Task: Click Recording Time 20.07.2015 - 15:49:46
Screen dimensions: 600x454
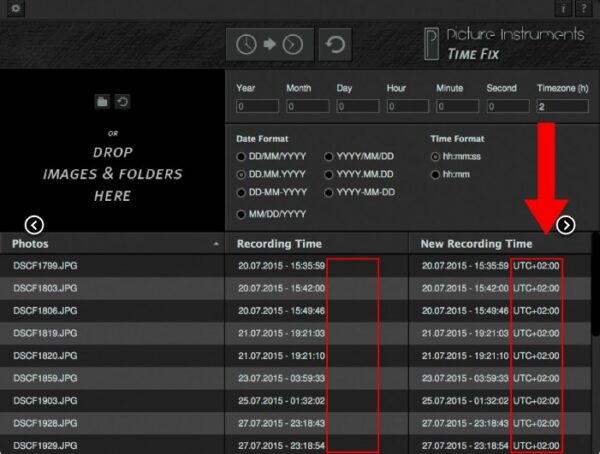Action: click(x=281, y=310)
